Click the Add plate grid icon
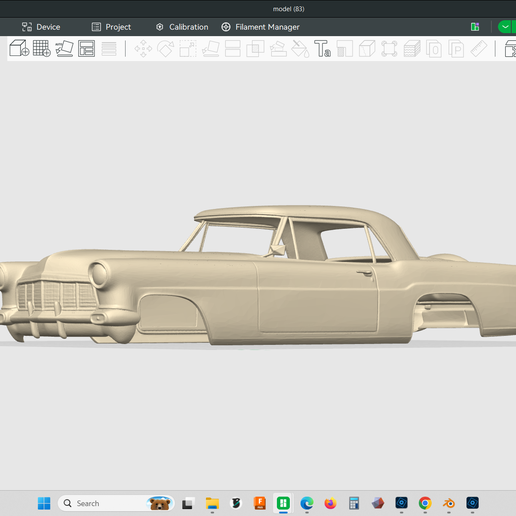 click(x=42, y=48)
